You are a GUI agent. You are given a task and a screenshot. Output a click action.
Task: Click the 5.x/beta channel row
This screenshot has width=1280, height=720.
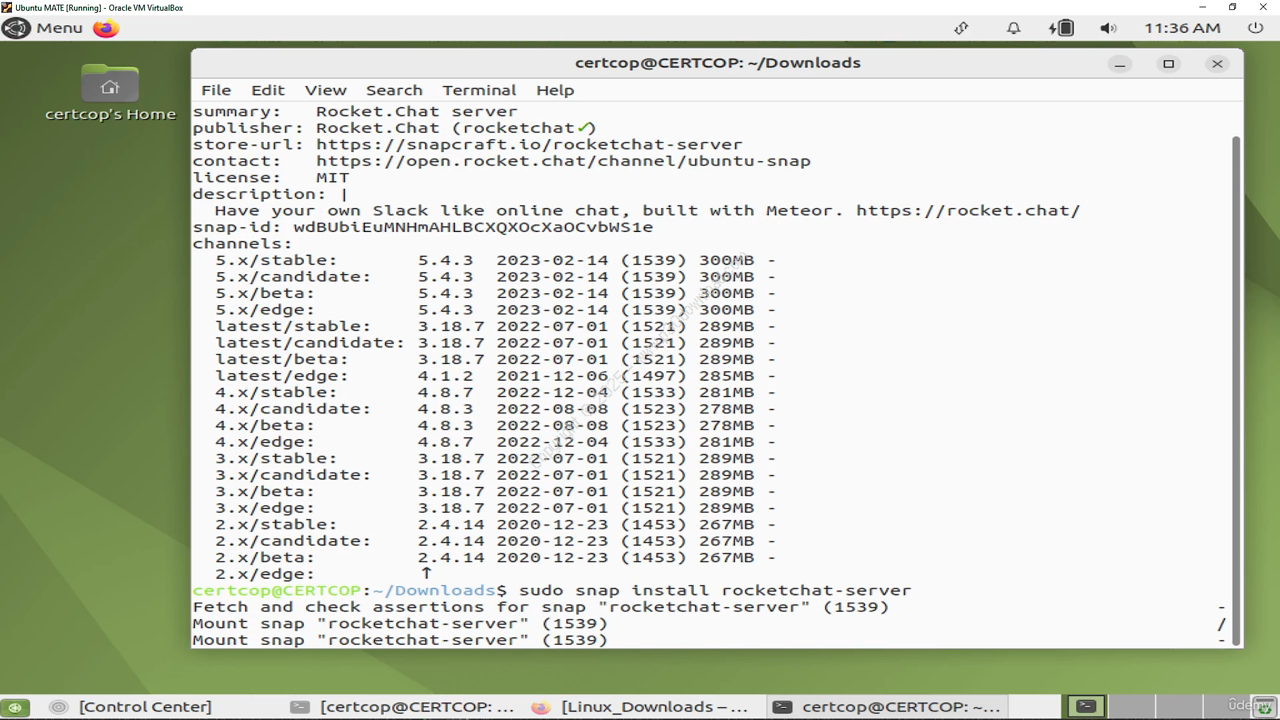tap(495, 293)
